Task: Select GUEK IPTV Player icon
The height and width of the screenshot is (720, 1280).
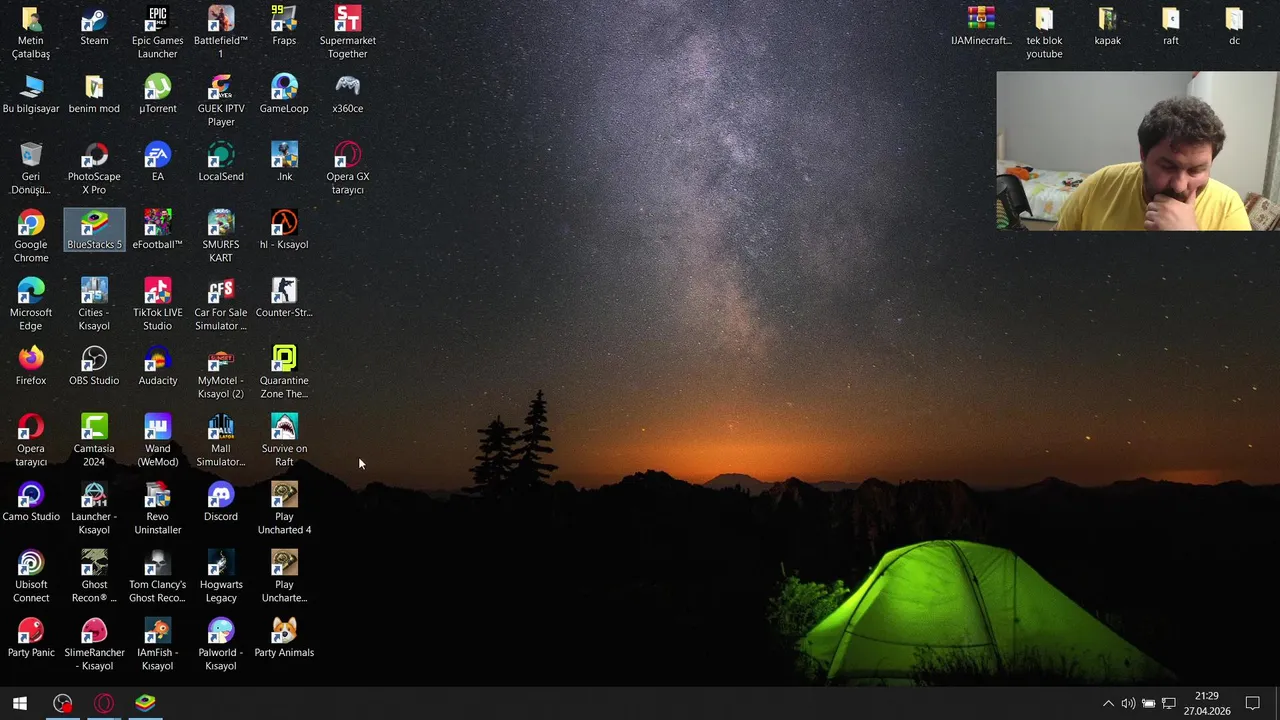Action: tap(221, 100)
